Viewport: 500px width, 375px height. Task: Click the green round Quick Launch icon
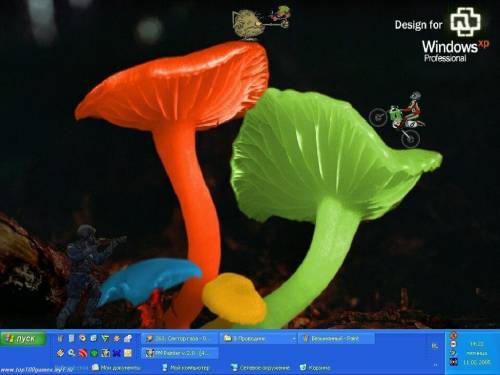(94, 353)
